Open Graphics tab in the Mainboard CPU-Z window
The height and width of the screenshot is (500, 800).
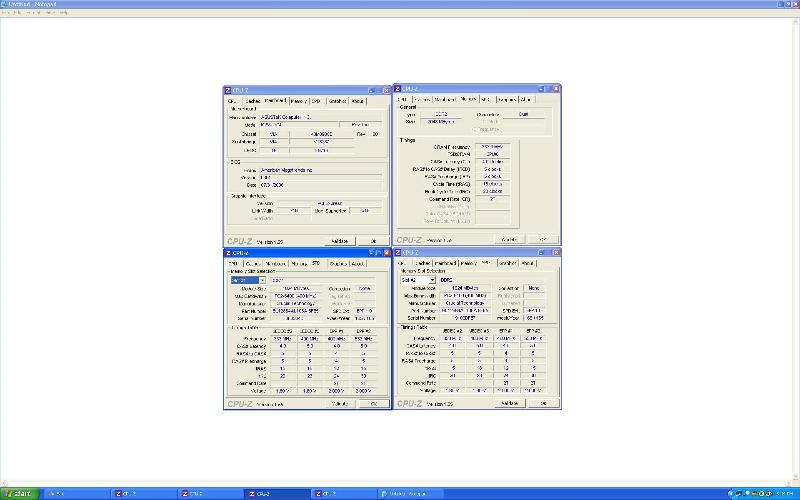coord(337,101)
